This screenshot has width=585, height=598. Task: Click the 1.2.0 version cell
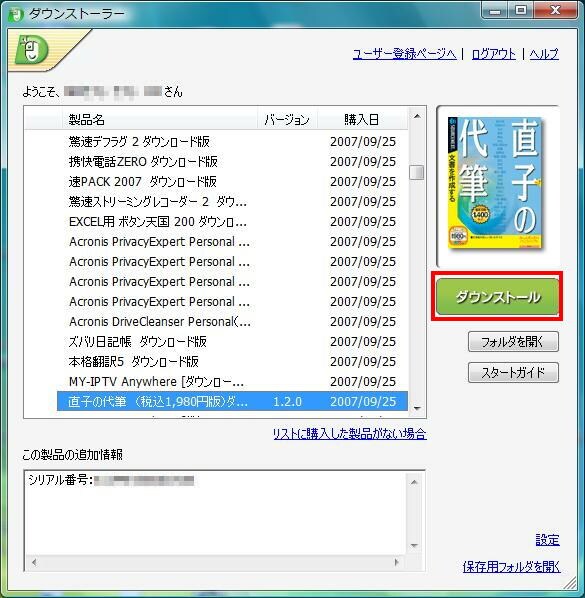pos(288,402)
